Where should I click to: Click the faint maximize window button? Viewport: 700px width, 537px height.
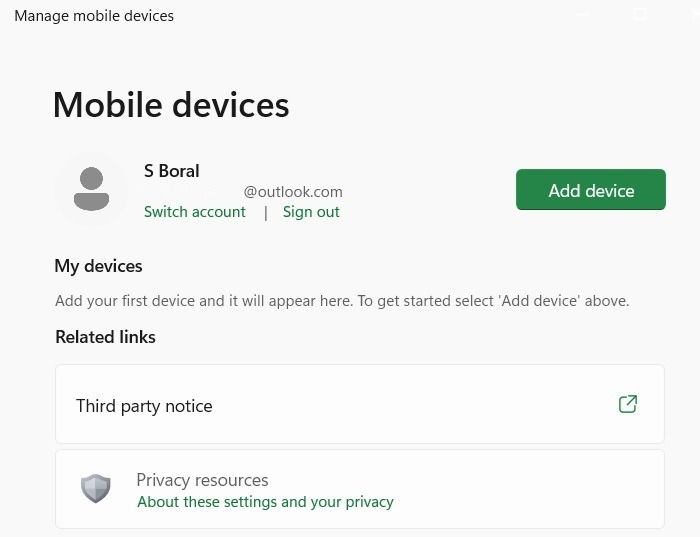pos(639,15)
